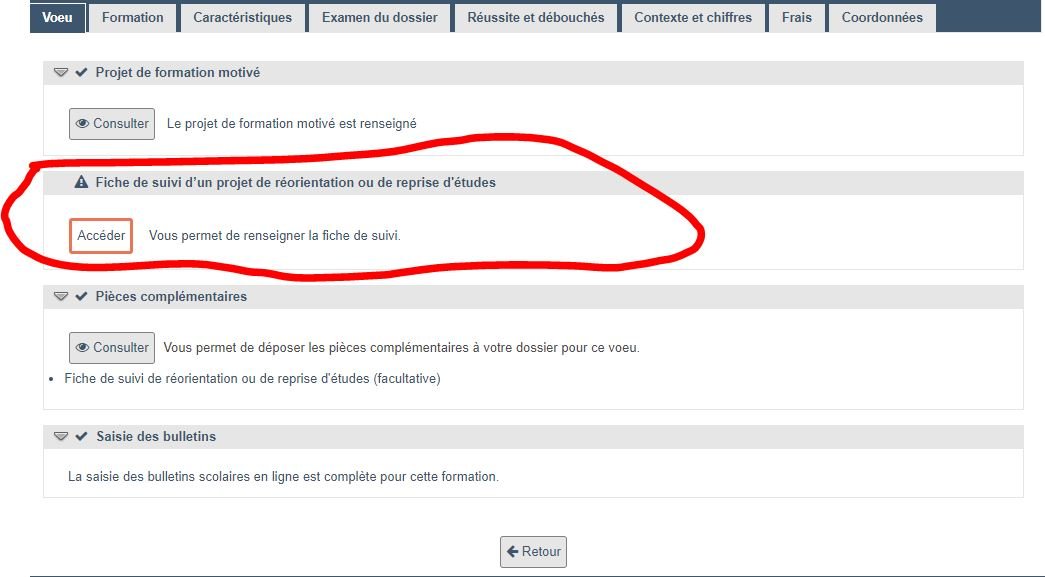Click the back arrow icon on Retour
1045x577 pixels.
point(513,551)
